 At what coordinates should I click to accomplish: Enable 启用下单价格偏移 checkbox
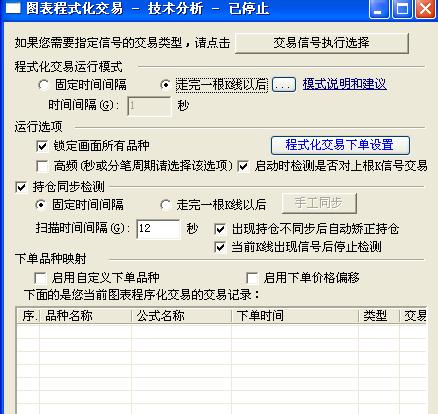[x=252, y=278]
